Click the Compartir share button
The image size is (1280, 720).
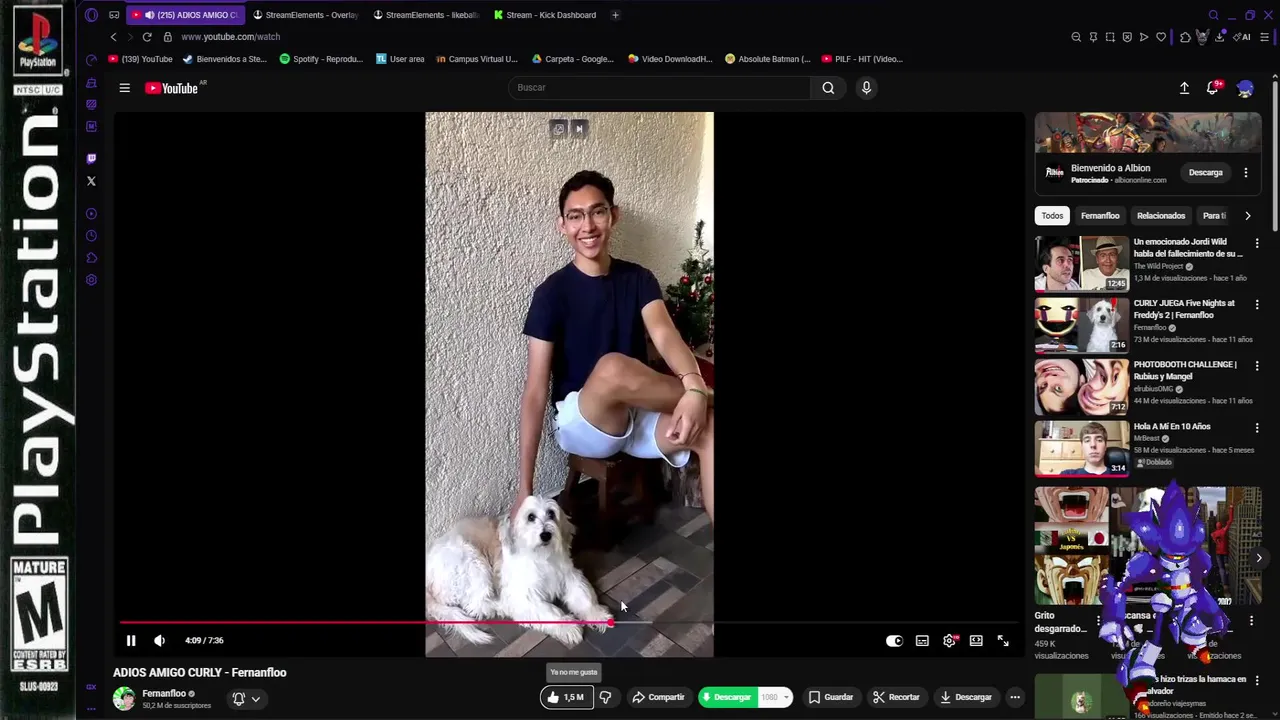(658, 697)
